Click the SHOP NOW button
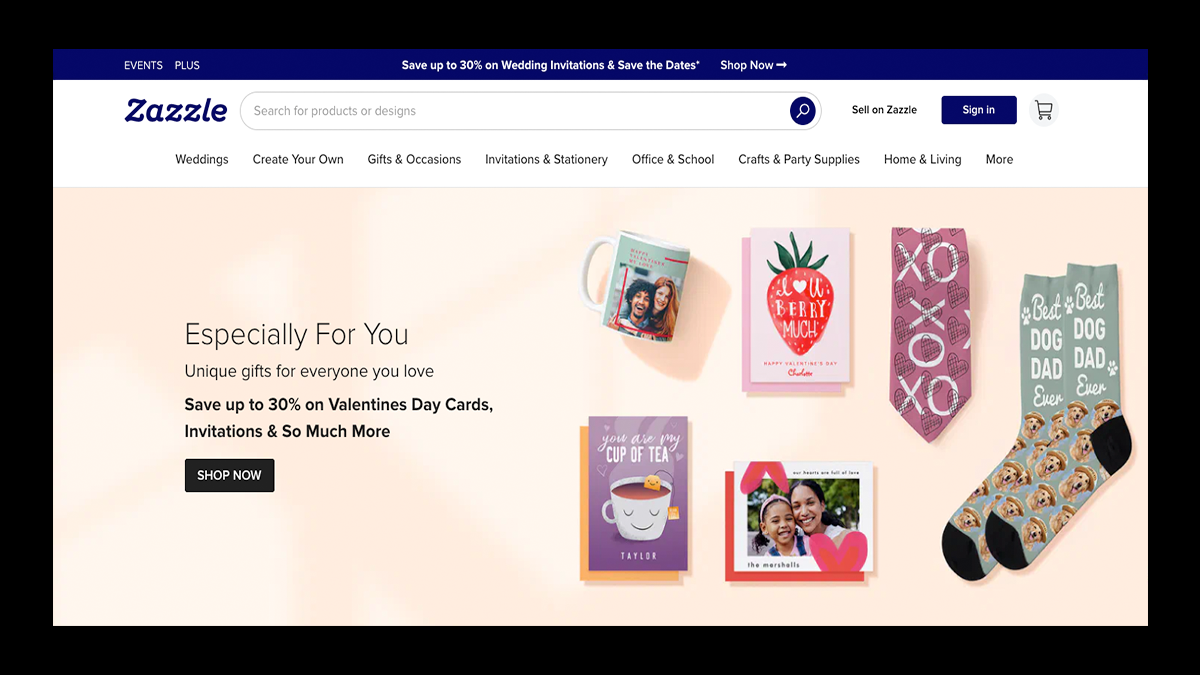 point(229,475)
